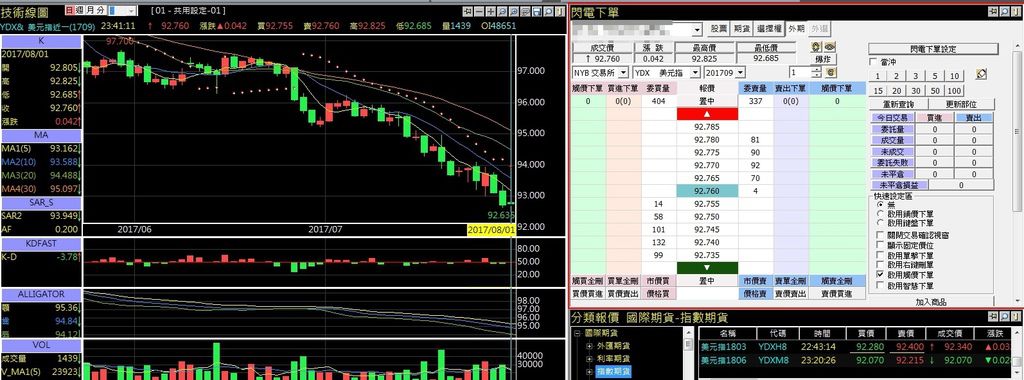Image resolution: width=1024 pixels, height=380 pixels.
Task: Click the 買單全刪 button
Action: click(x=623, y=281)
